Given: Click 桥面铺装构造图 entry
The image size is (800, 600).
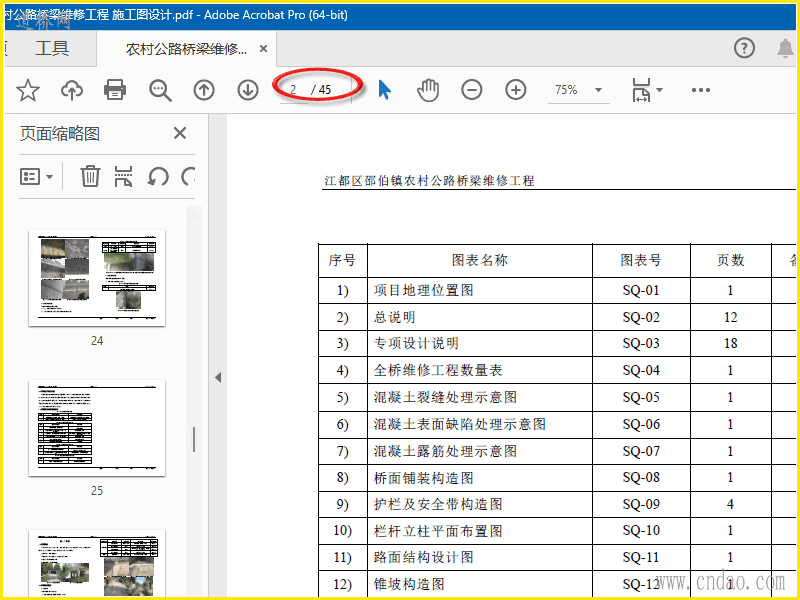Looking at the screenshot, I should click(423, 478).
